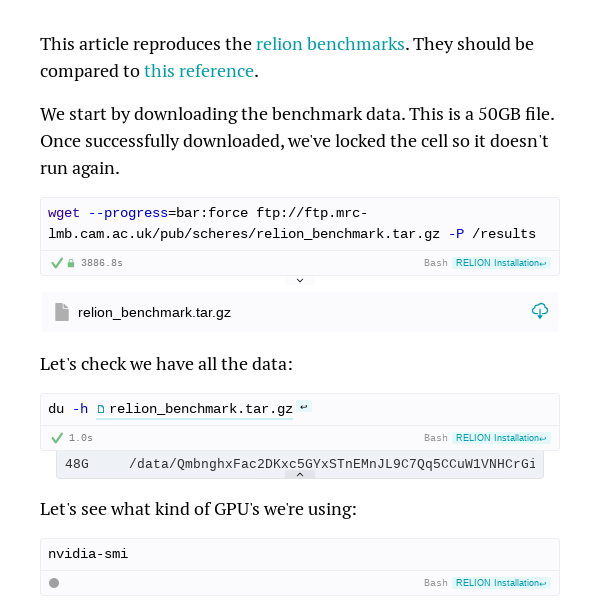Image resolution: width=600 pixels, height=600 pixels.
Task: Click the green checkmark on wget cell
Action: coord(57,263)
